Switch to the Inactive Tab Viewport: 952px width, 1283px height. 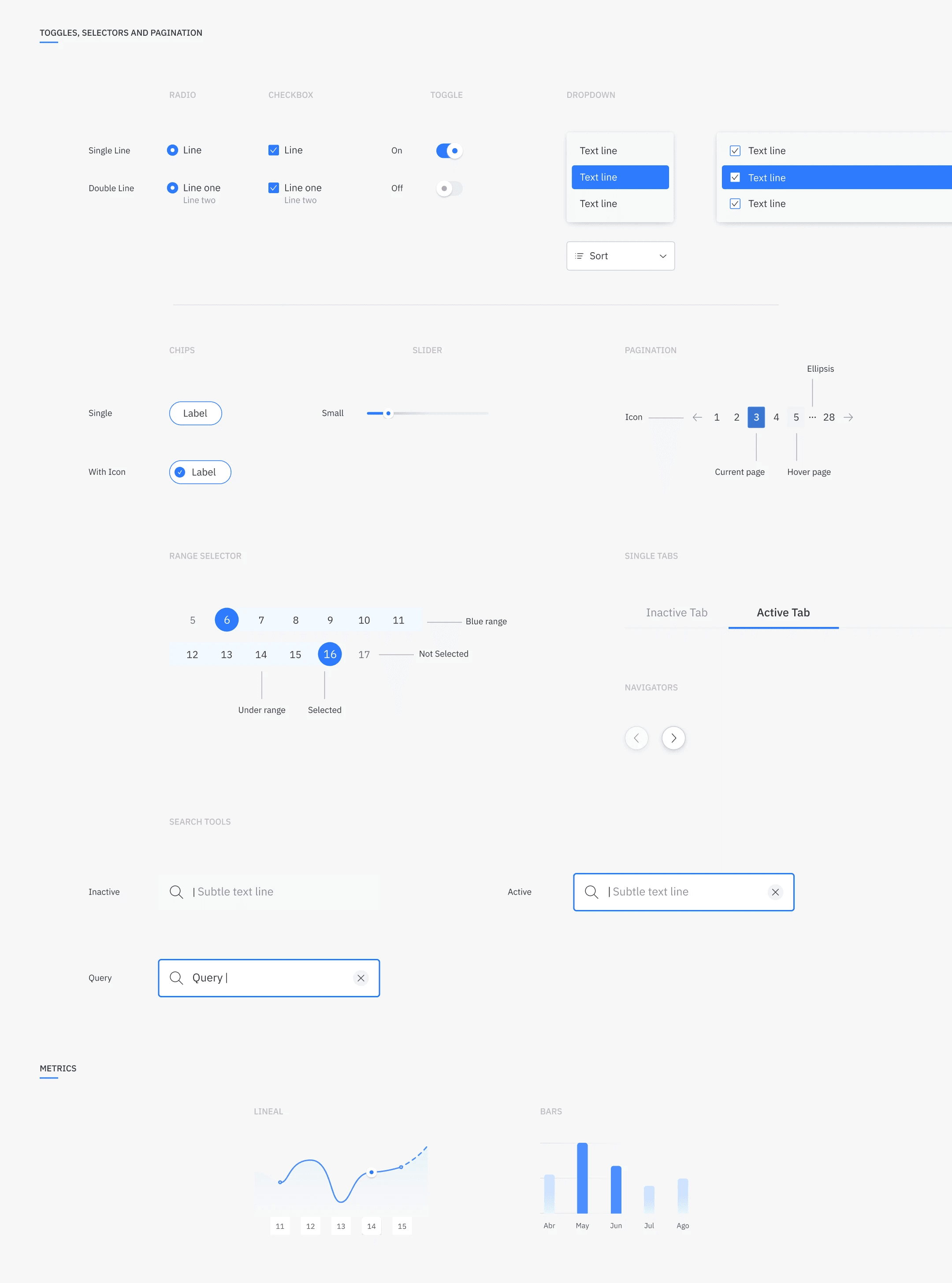click(677, 613)
